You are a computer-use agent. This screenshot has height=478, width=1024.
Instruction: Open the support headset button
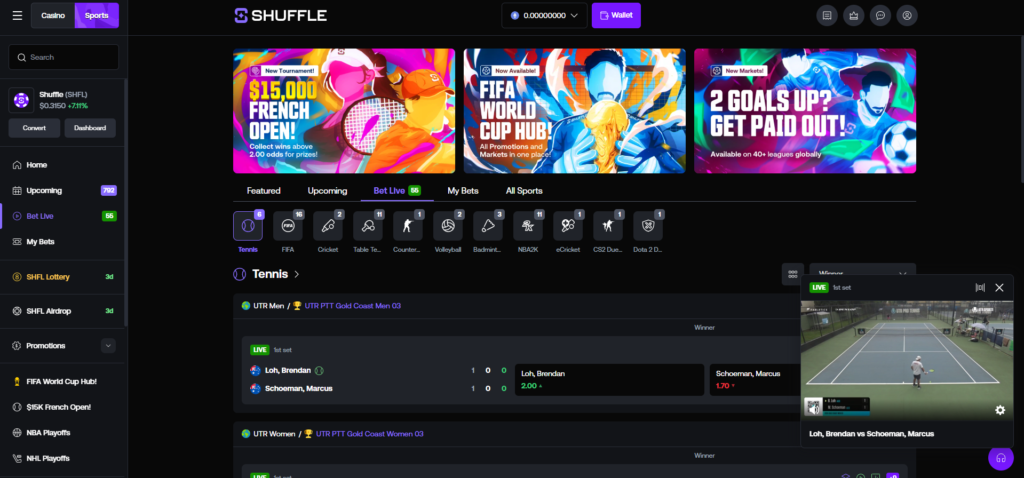(x=1000, y=458)
